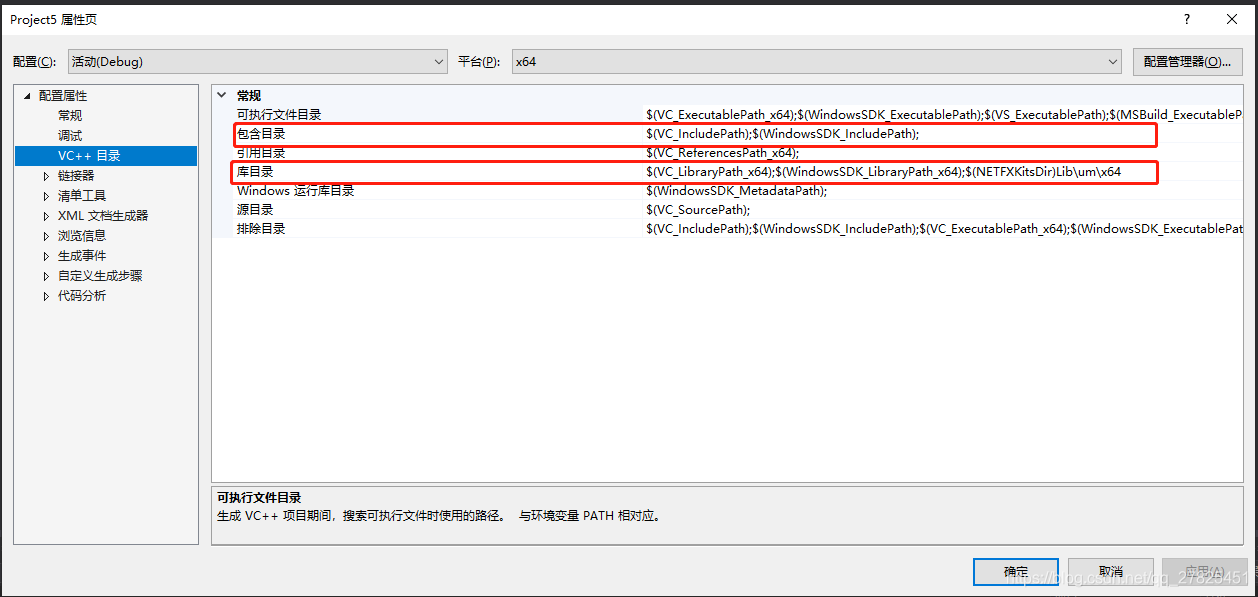Expand the 自定义生成步骤 tree node
Screen dimensions: 1258x597
(x=45, y=275)
